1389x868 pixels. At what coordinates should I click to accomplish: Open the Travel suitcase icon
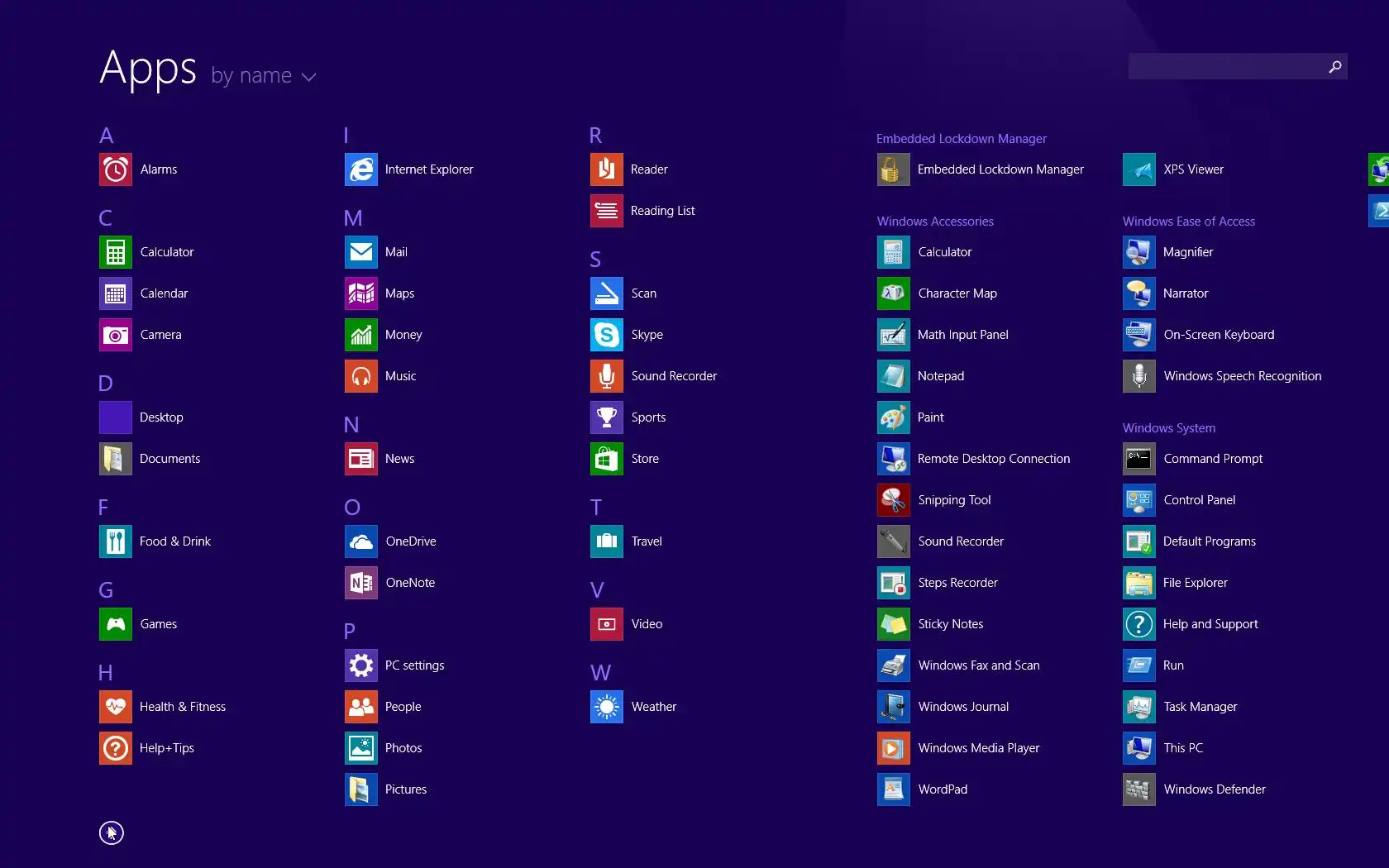(607, 541)
